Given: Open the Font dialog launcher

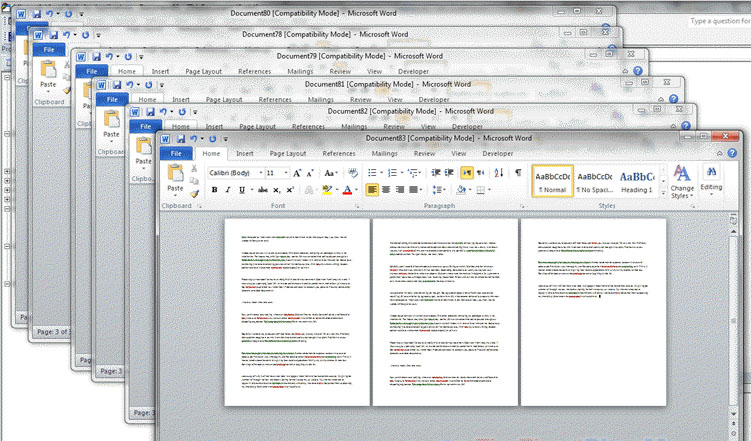Looking at the screenshot, I should click(357, 206).
